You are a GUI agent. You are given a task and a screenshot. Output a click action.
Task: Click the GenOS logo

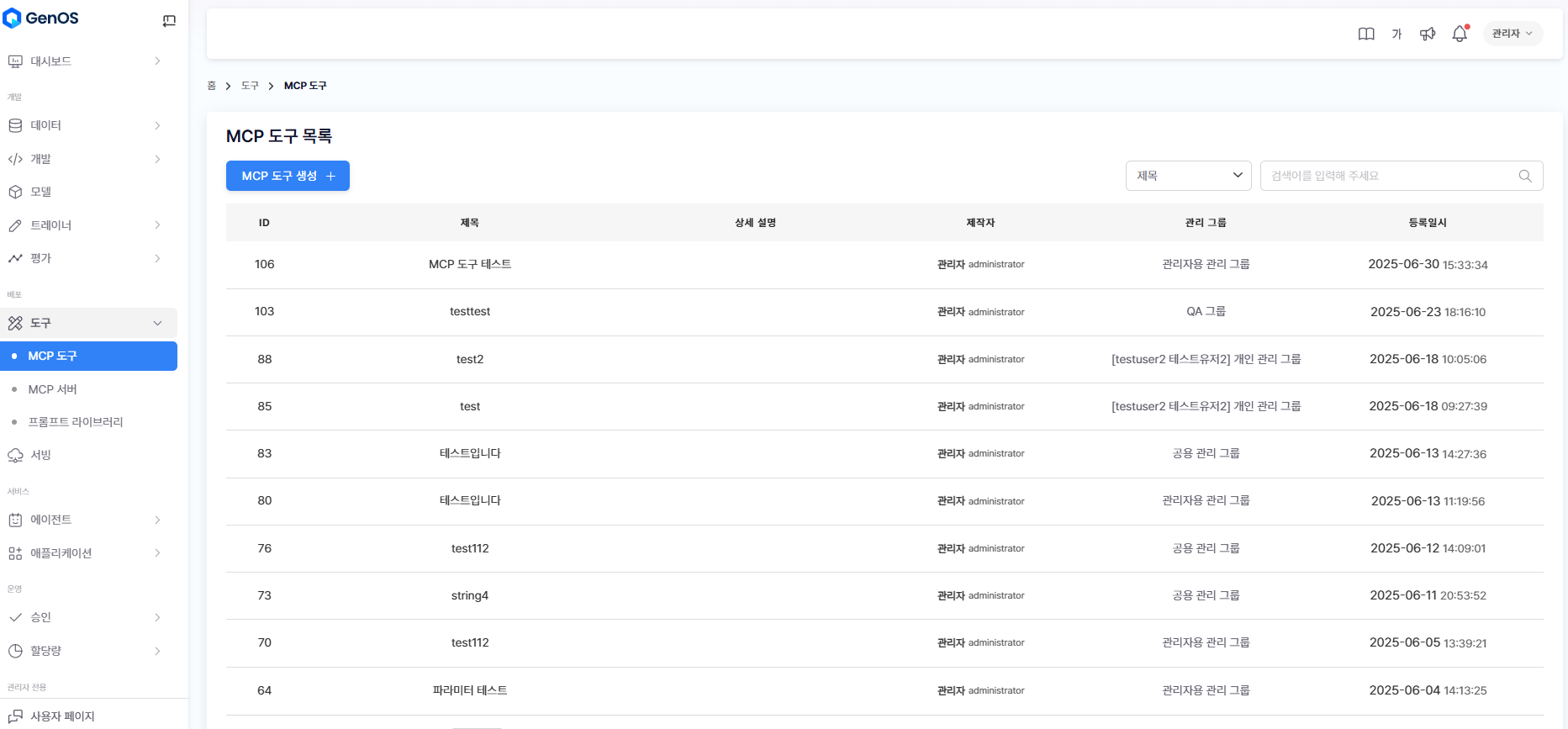[41, 18]
